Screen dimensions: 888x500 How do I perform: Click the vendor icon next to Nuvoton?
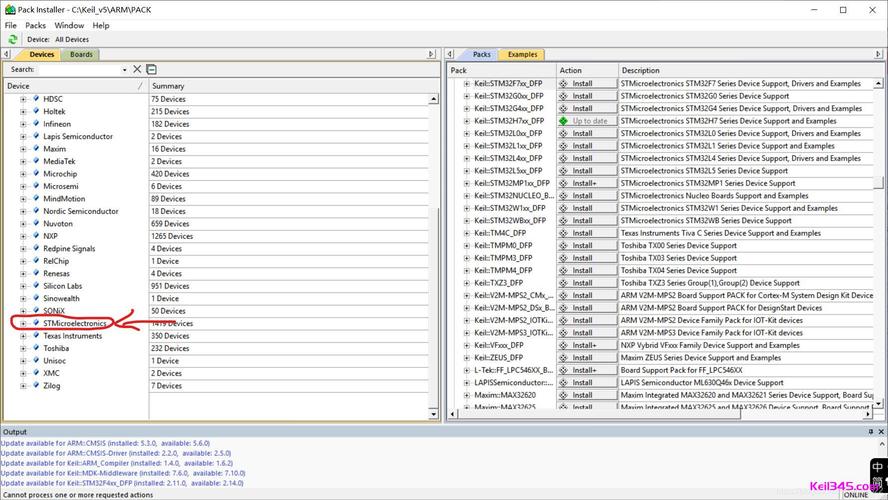pyautogui.click(x=36, y=223)
